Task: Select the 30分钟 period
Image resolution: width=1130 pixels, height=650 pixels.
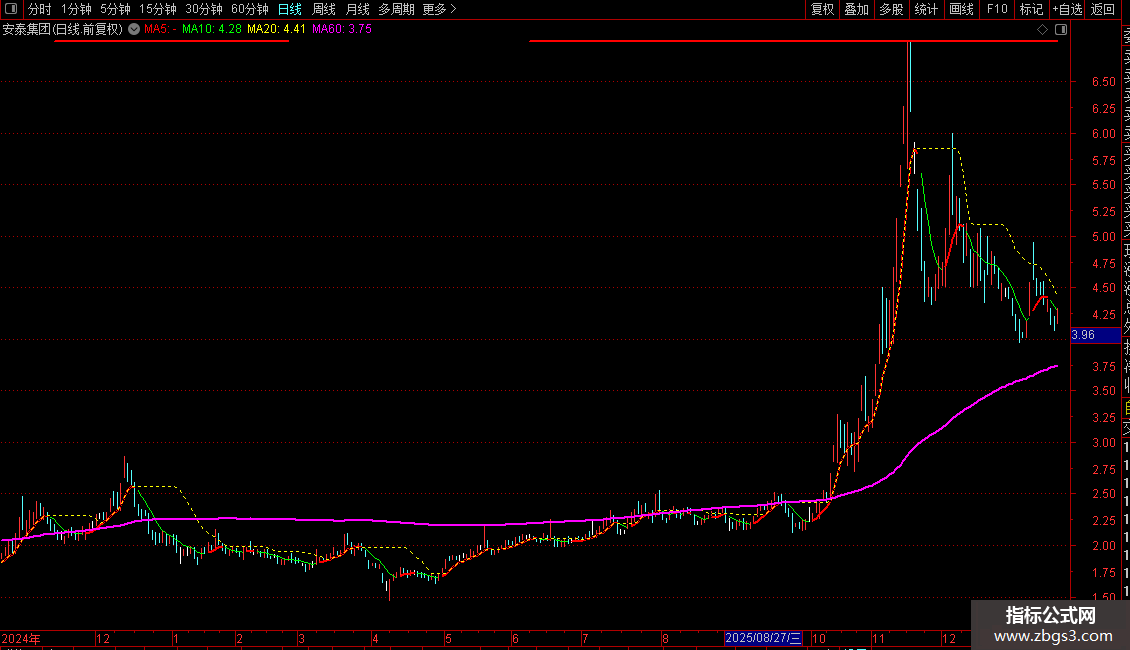Action: (x=204, y=9)
